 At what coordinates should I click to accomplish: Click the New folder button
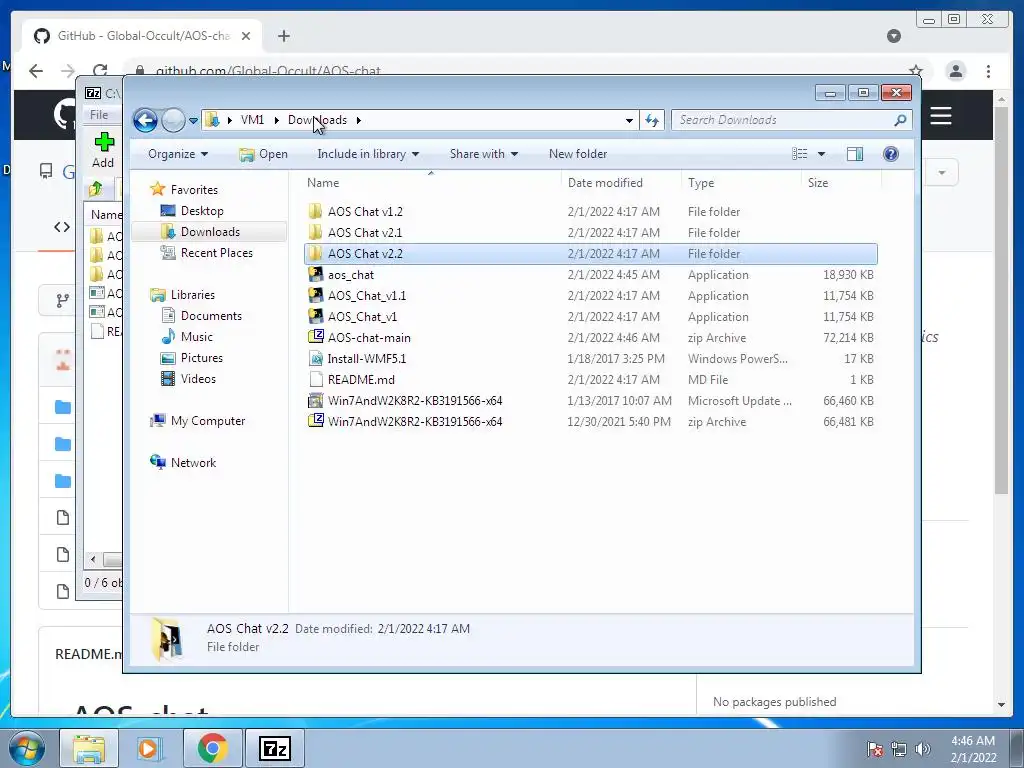click(578, 154)
